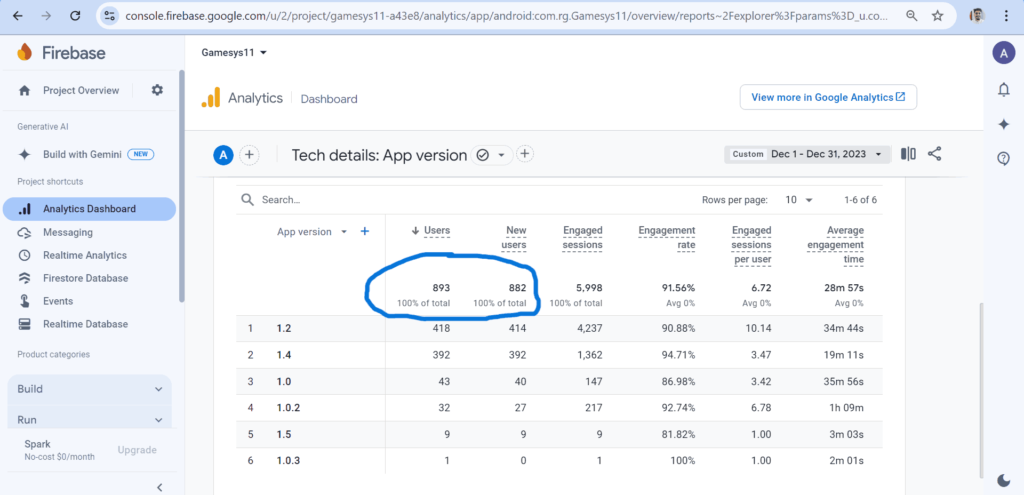This screenshot has height=495, width=1024.
Task: Click the Upgrade plan button
Action: point(137,450)
